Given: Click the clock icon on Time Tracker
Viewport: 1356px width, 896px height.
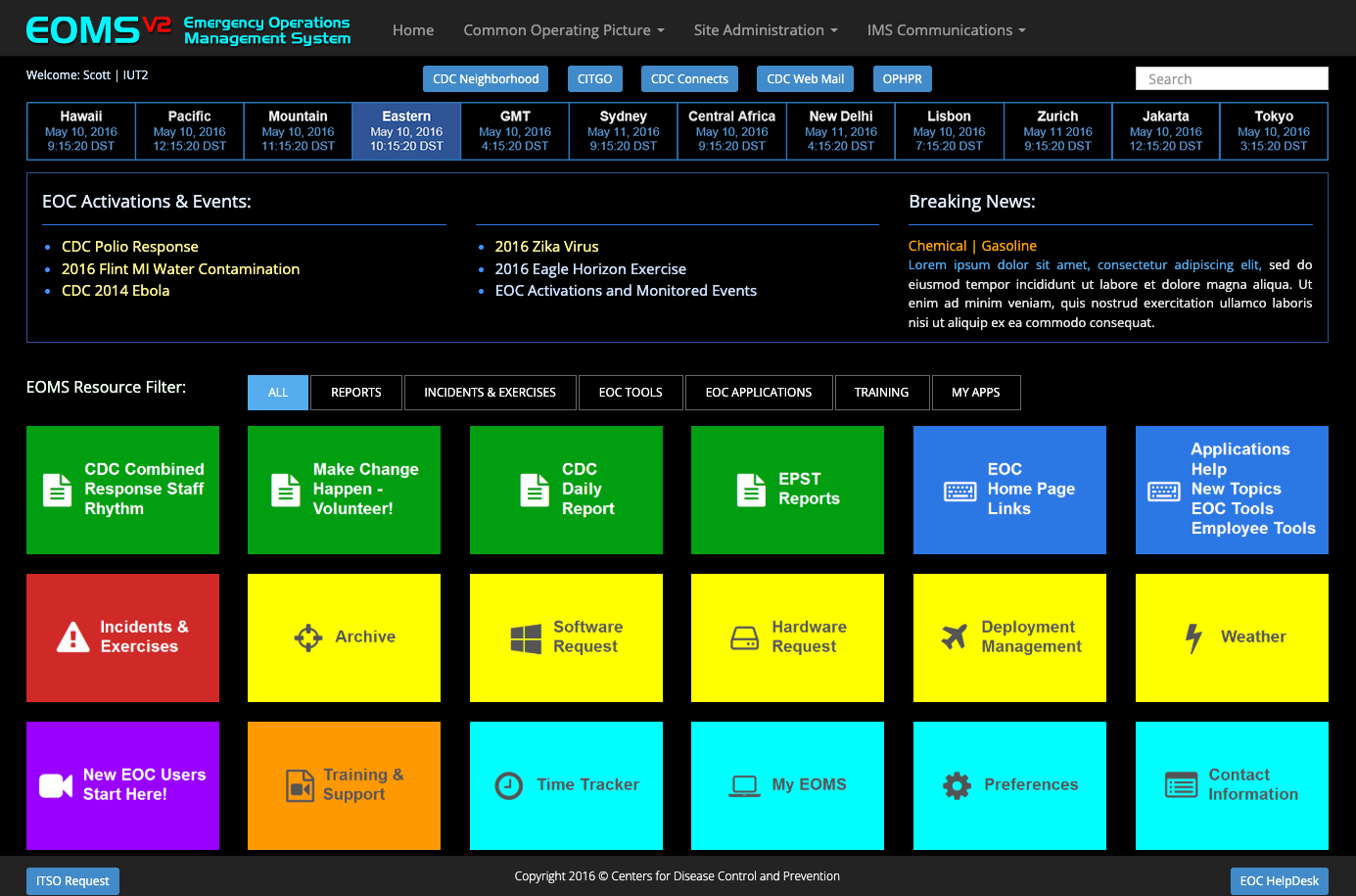Looking at the screenshot, I should [x=509, y=785].
